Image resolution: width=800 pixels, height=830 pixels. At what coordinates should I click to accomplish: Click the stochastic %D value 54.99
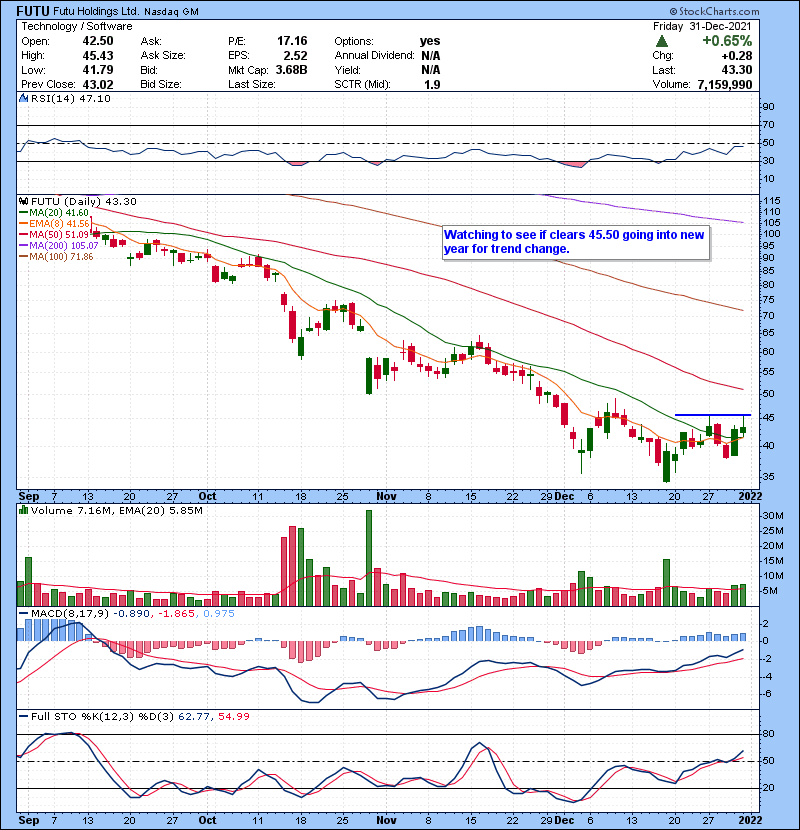[x=233, y=717]
